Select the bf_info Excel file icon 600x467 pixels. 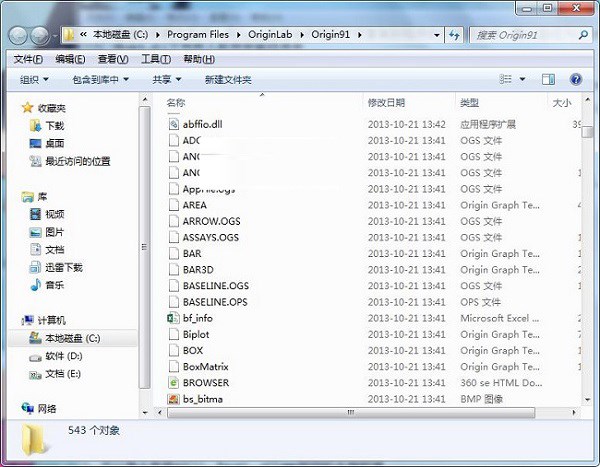tap(174, 318)
